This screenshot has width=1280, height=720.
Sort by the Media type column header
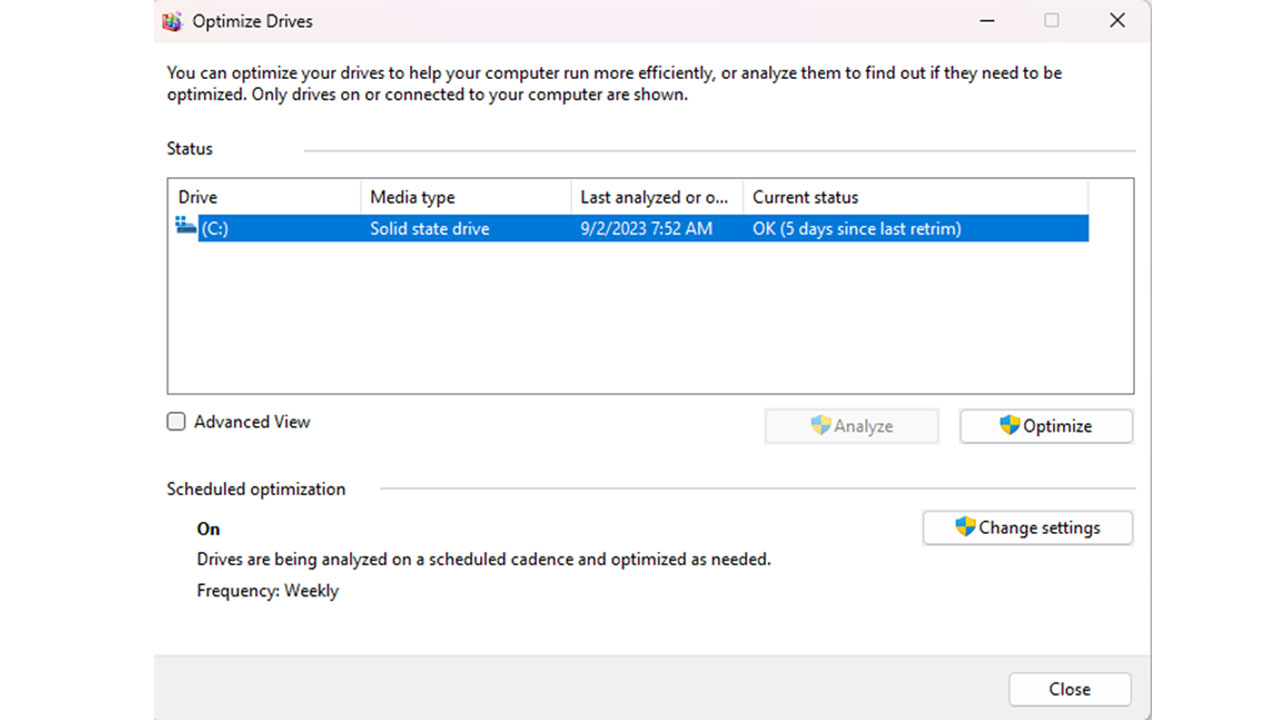[465, 197]
